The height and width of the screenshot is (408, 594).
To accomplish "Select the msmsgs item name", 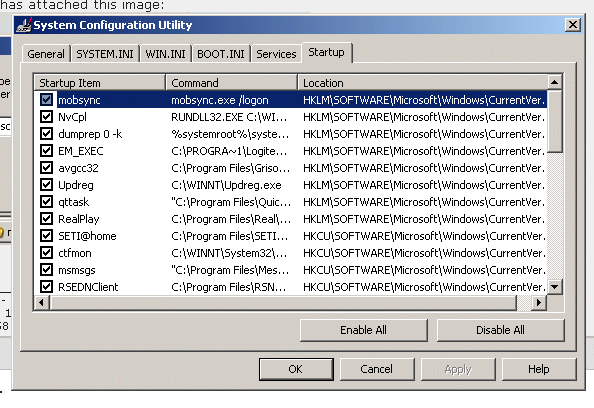I will coord(77,270).
